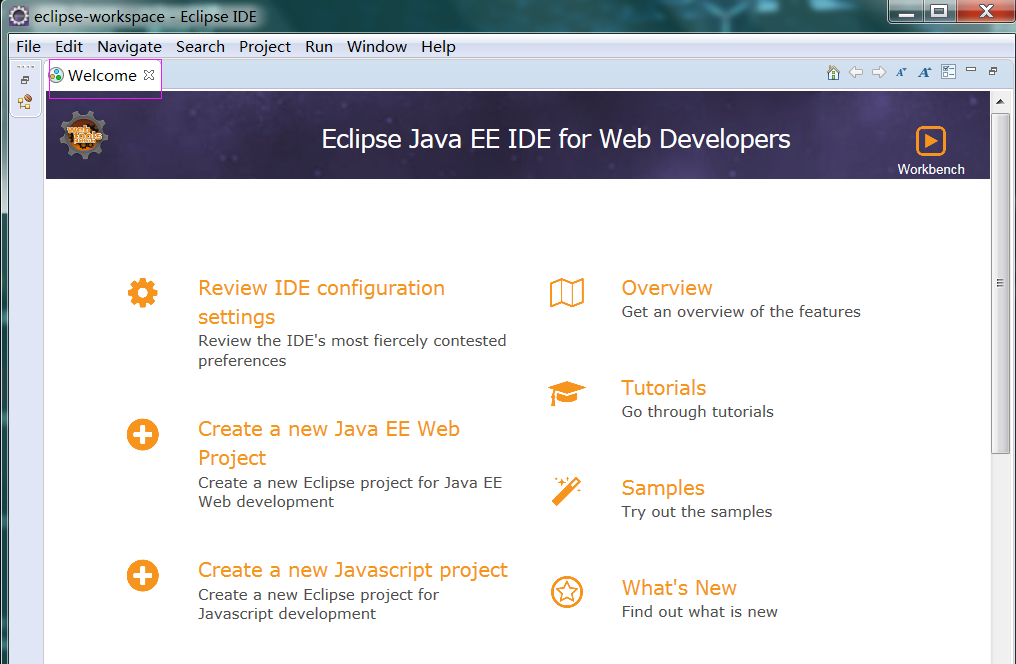Open the Window menu
Image resolution: width=1016 pixels, height=664 pixels.
pos(376,46)
